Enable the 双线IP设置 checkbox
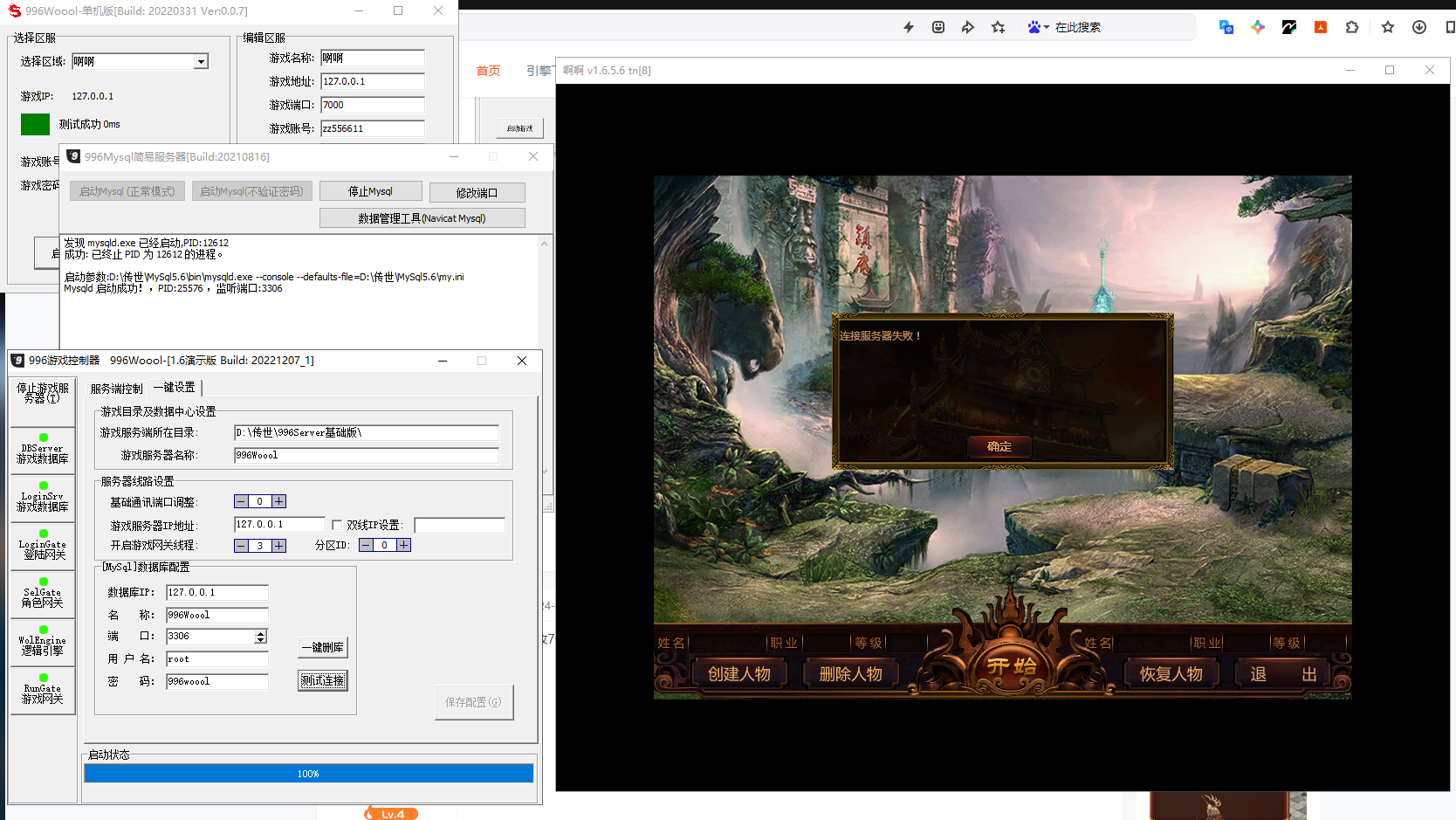Viewport: 1456px width, 820px height. click(x=337, y=525)
